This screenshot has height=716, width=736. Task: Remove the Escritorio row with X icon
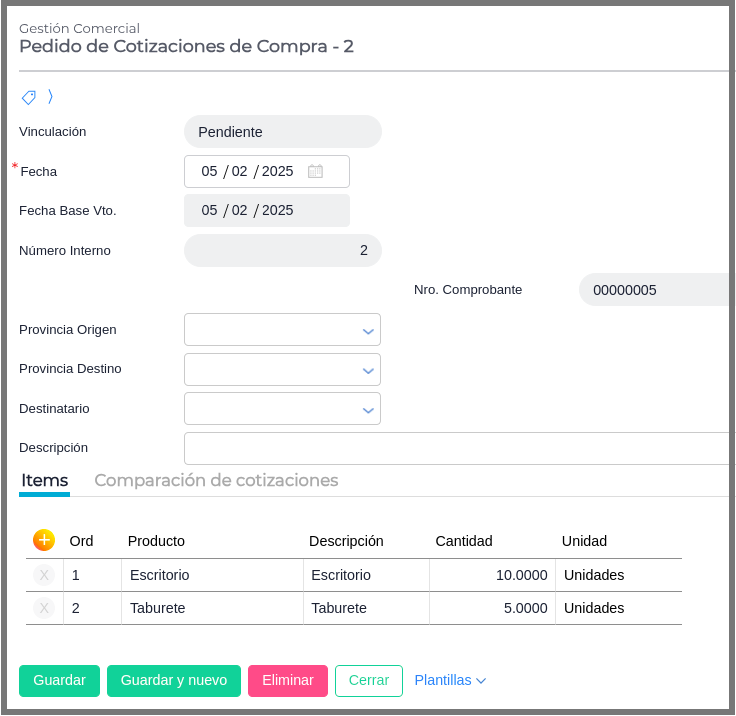tap(44, 575)
